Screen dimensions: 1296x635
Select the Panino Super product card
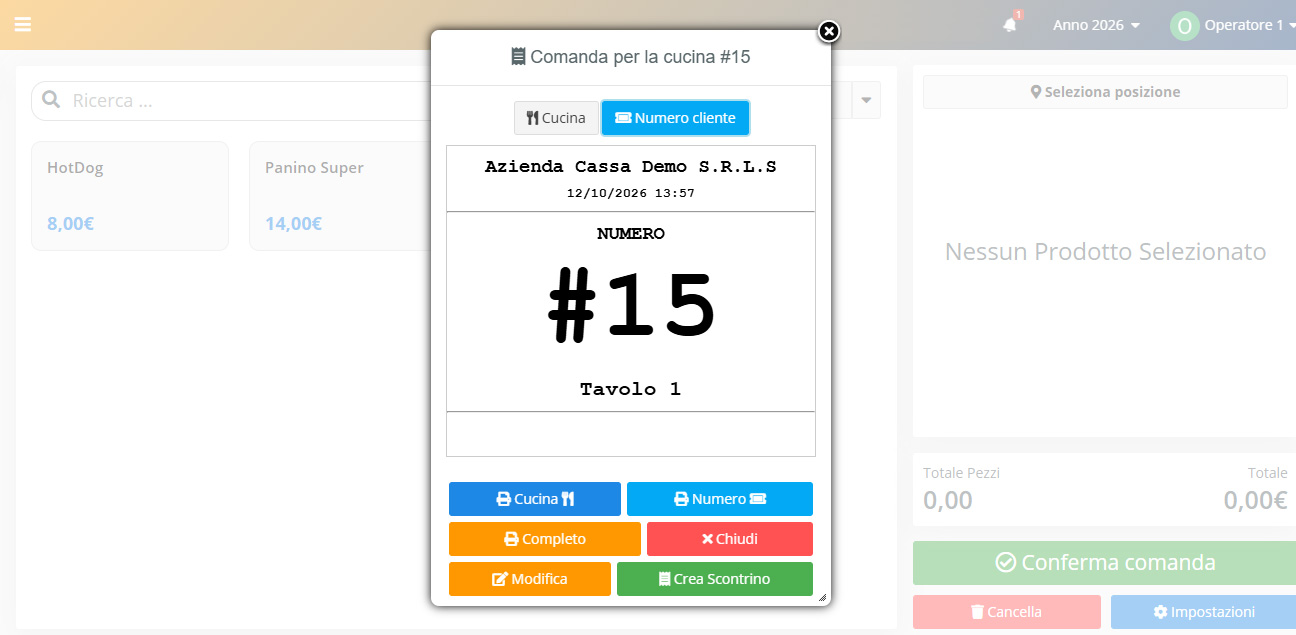(x=340, y=196)
